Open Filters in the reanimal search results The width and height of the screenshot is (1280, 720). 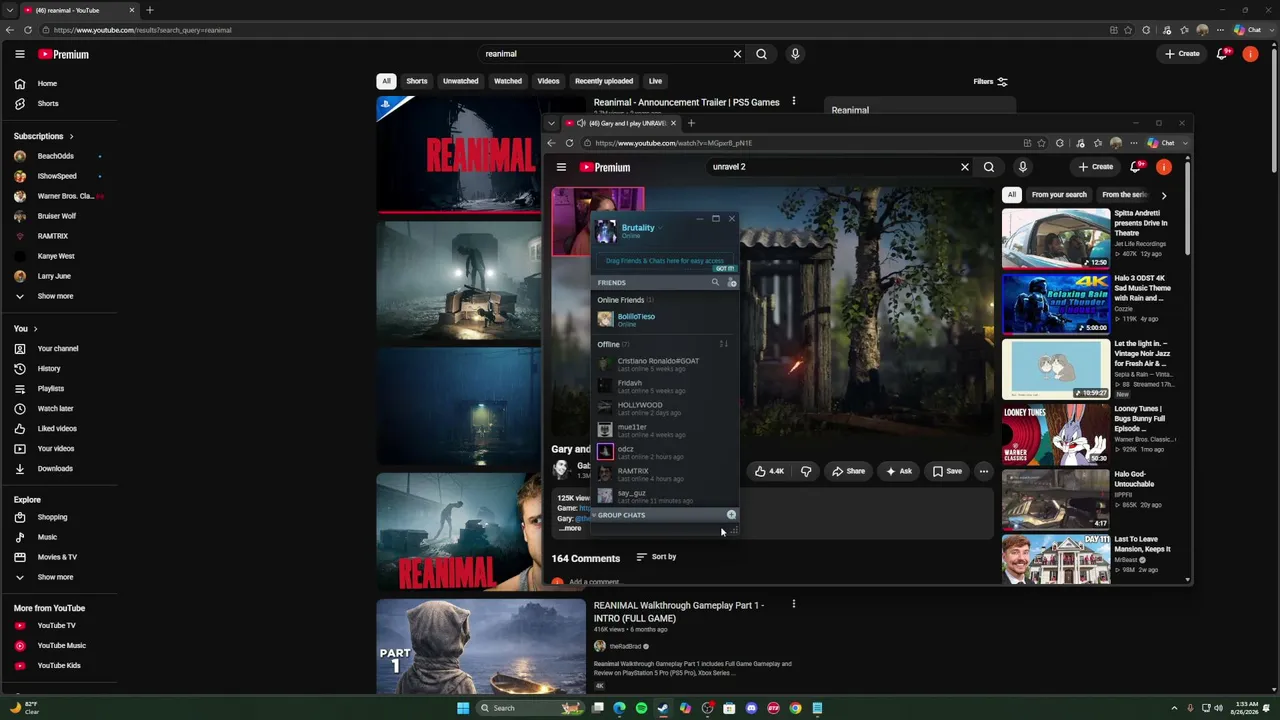click(990, 82)
